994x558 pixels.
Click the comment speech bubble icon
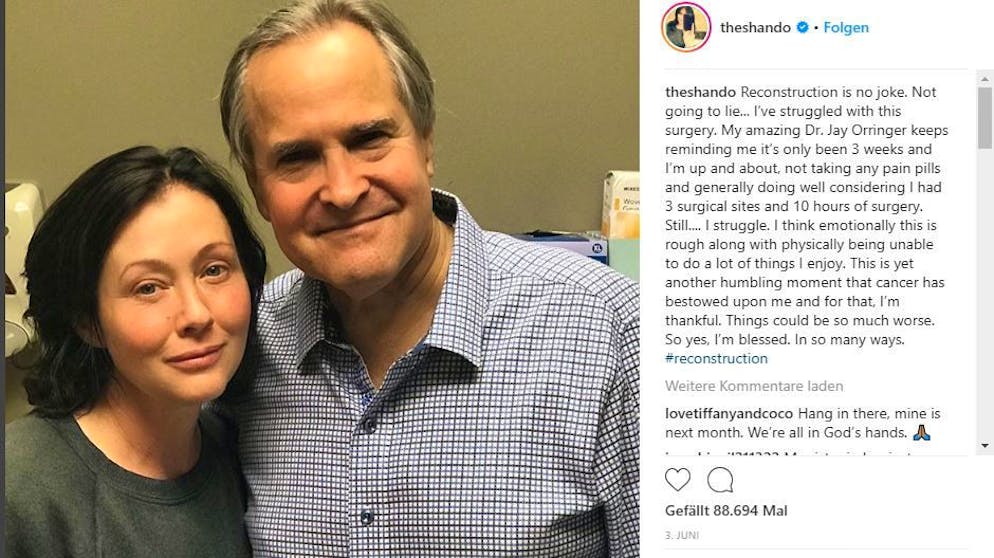point(720,480)
